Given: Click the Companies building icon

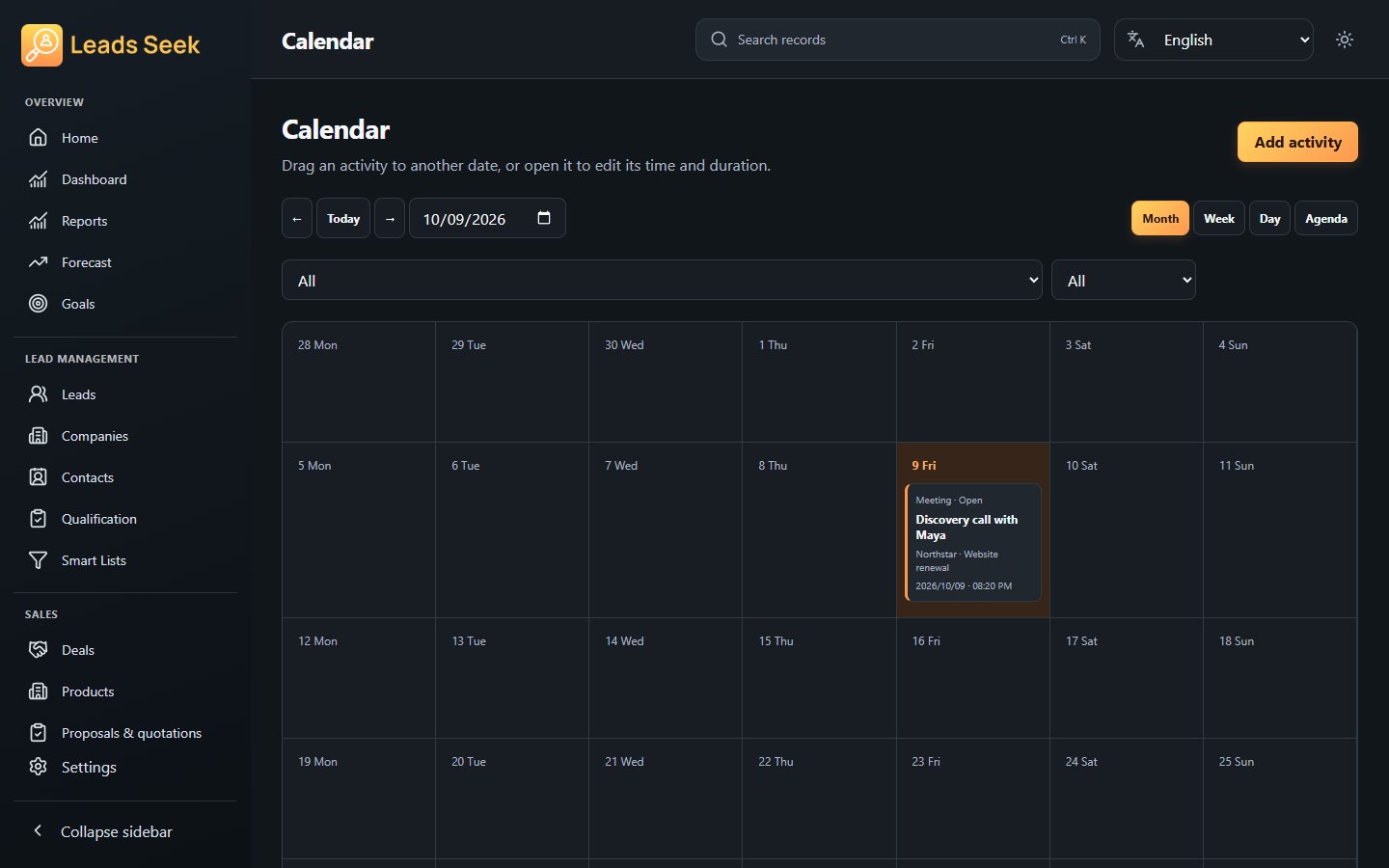Looking at the screenshot, I should pos(38,436).
